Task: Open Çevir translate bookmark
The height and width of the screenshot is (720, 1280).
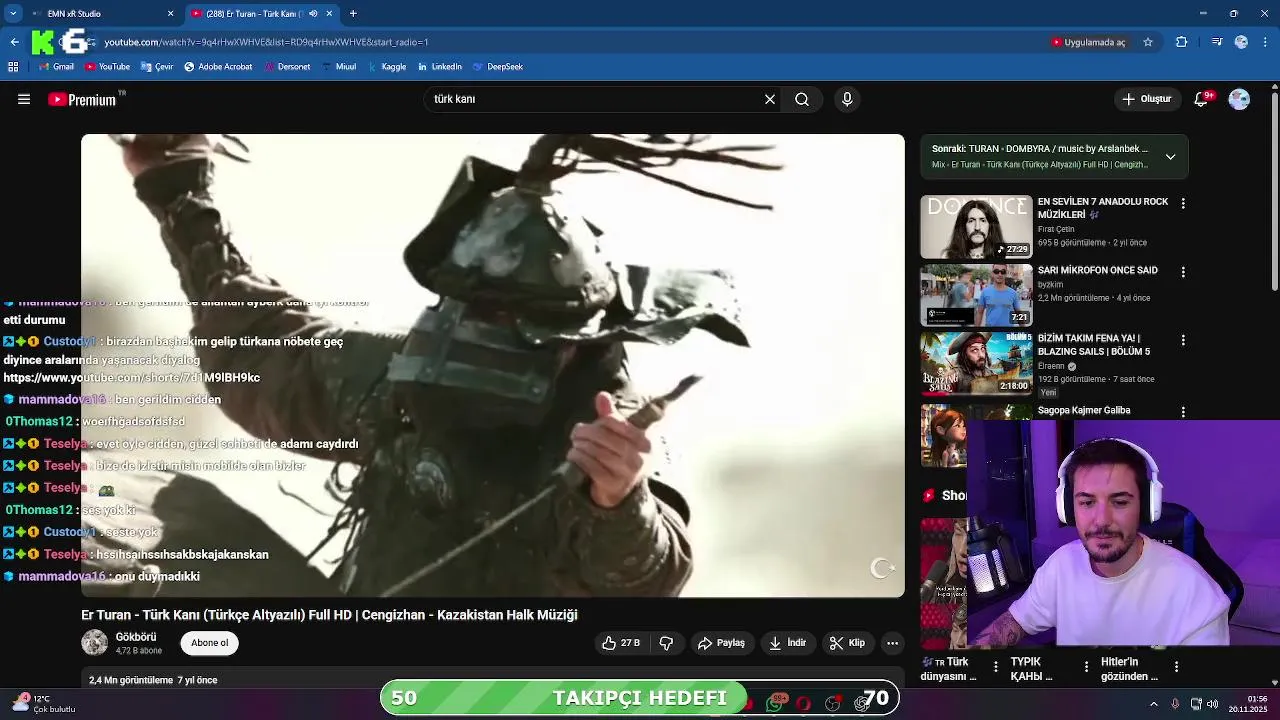Action: coord(157,67)
